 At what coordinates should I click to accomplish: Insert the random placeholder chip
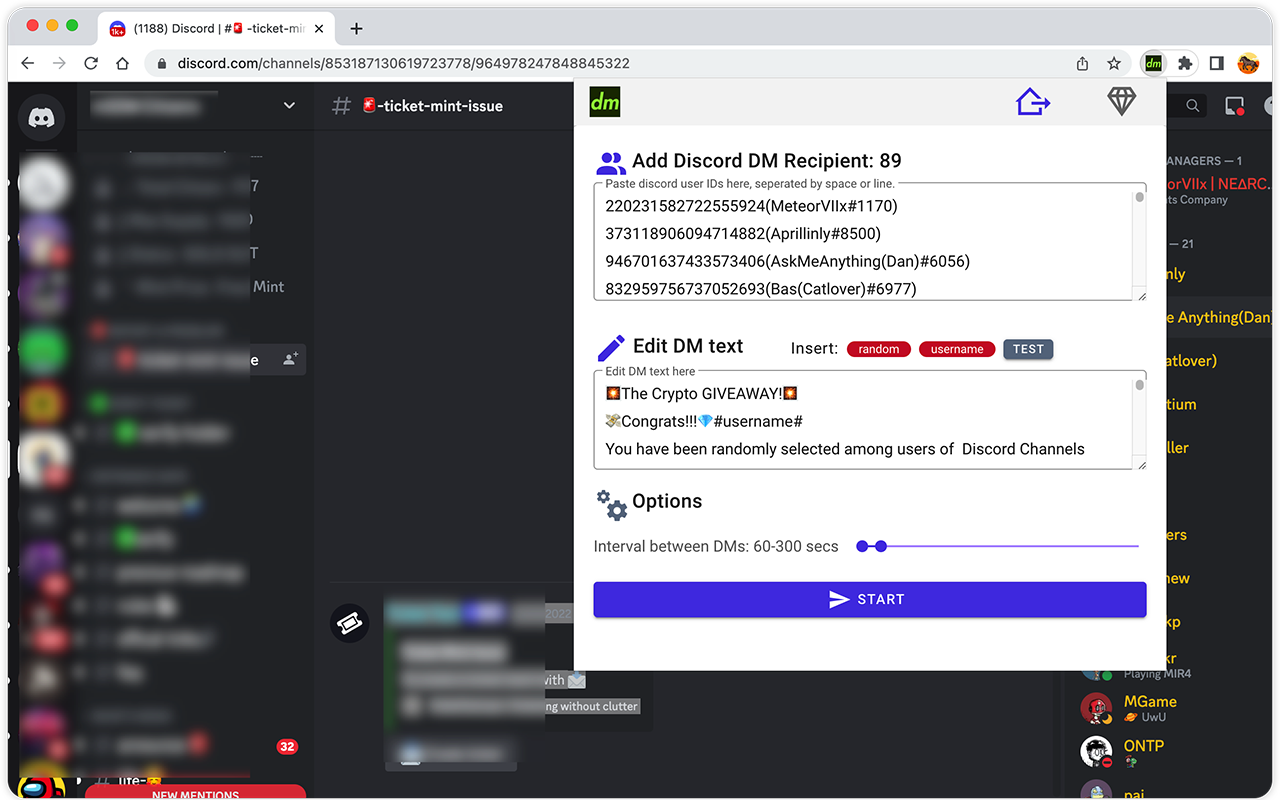(x=878, y=348)
